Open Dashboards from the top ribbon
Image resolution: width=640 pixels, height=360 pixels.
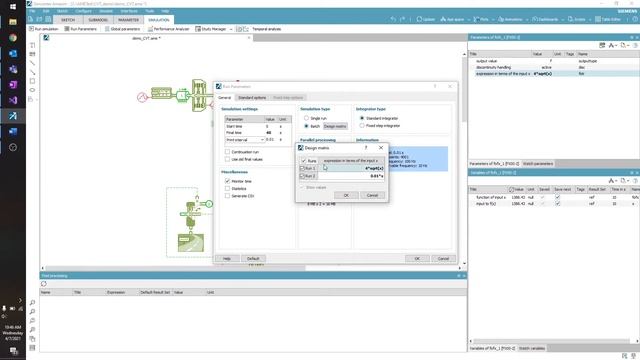tap(545, 19)
